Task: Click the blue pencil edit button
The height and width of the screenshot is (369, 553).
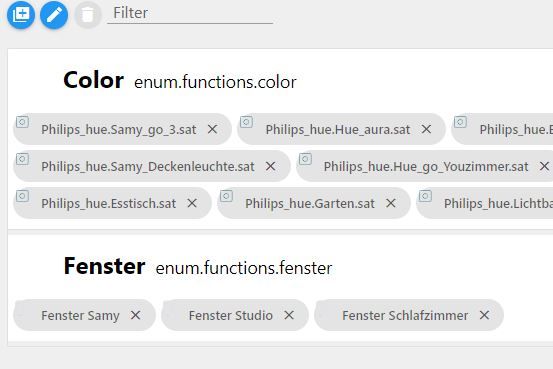Action: pyautogui.click(x=54, y=15)
